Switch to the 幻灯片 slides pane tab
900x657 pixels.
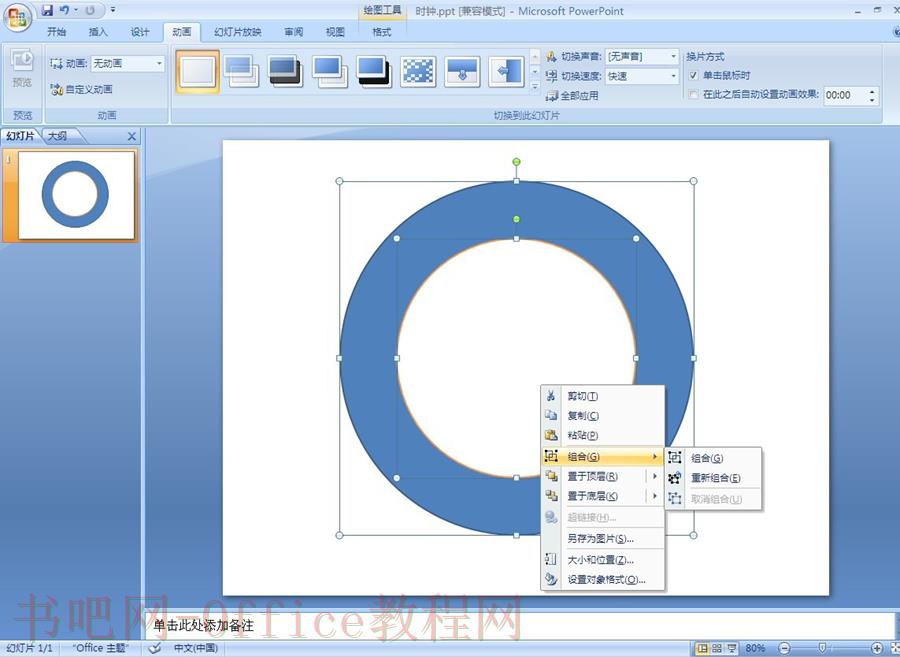click(x=21, y=136)
